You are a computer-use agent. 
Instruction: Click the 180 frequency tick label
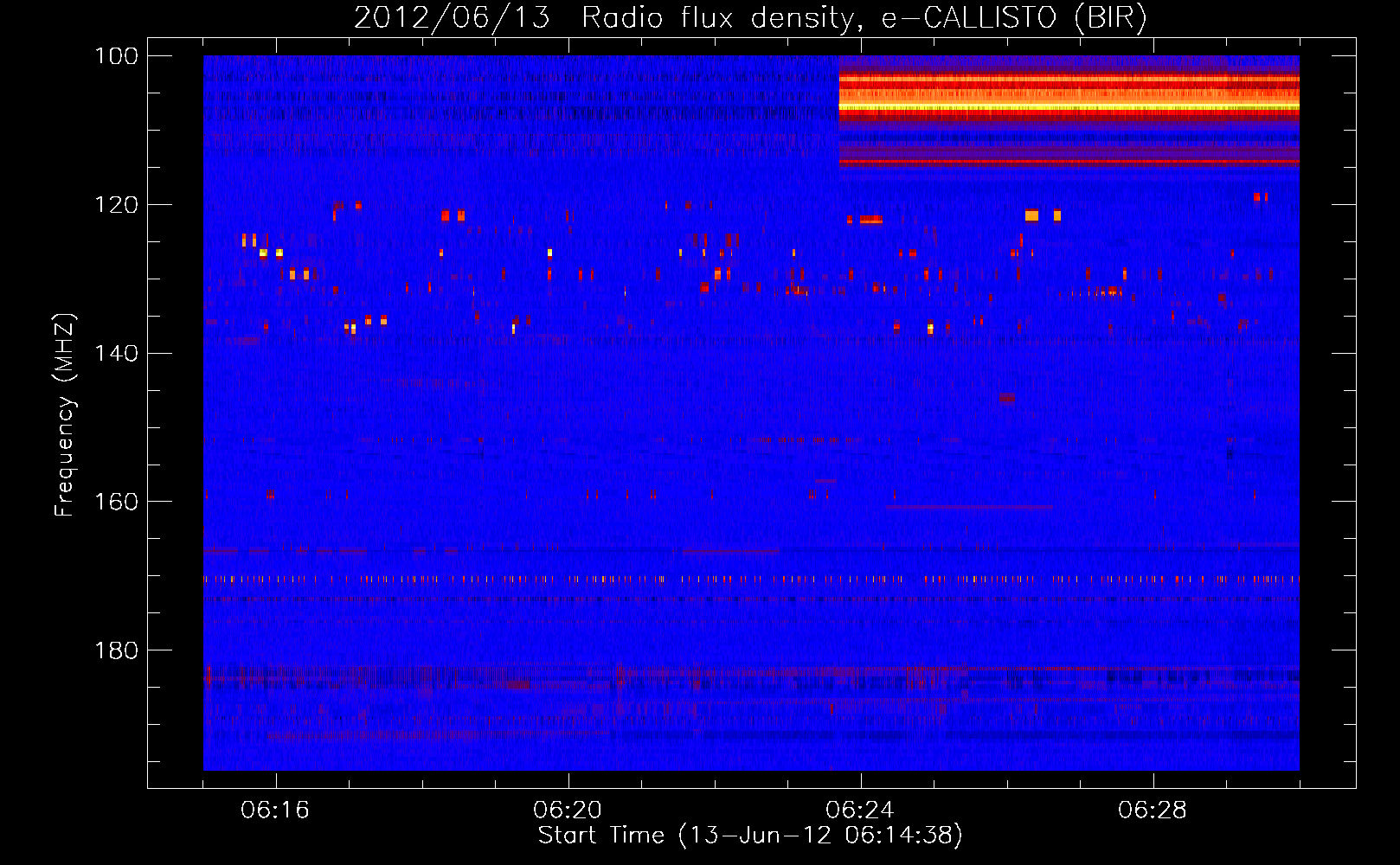(116, 650)
